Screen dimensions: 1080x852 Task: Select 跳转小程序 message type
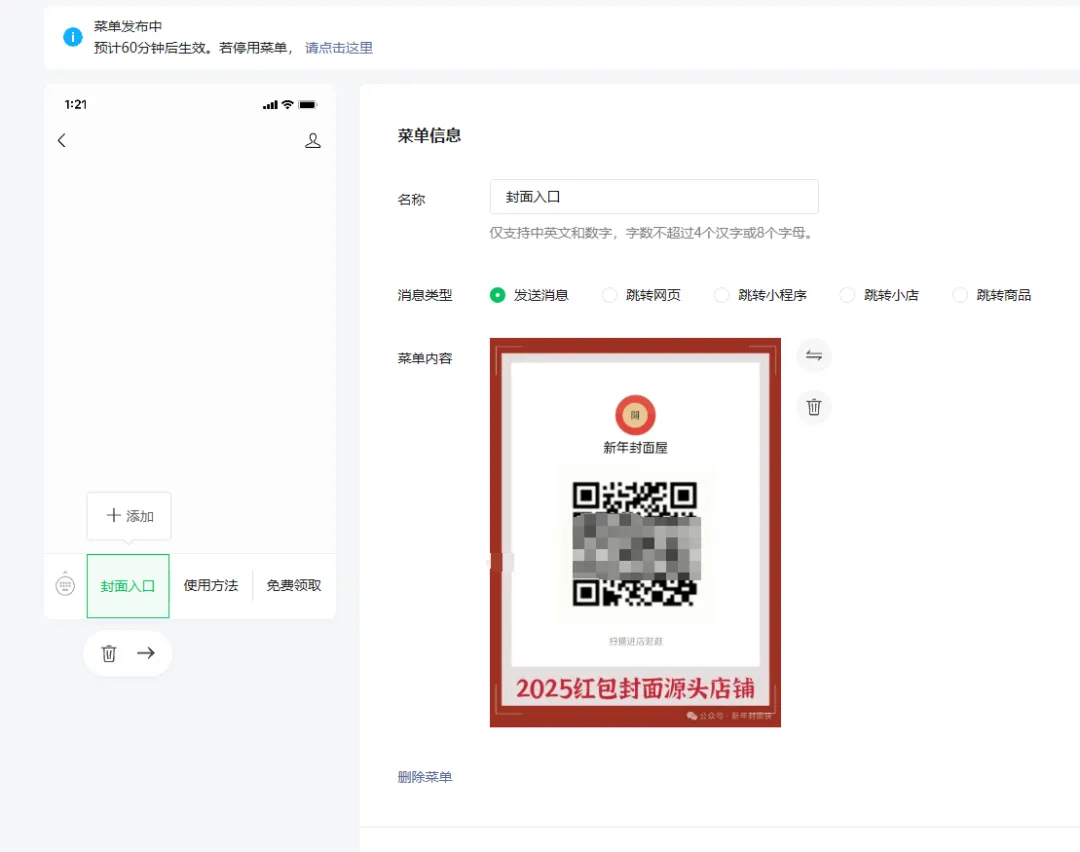(x=721, y=295)
